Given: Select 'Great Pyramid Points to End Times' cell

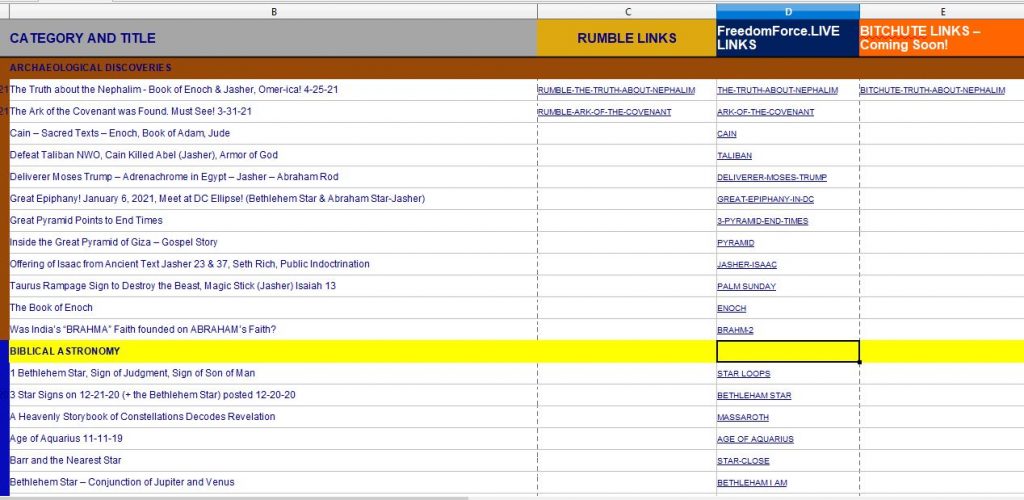Looking at the screenshot, I should [x=273, y=221].
